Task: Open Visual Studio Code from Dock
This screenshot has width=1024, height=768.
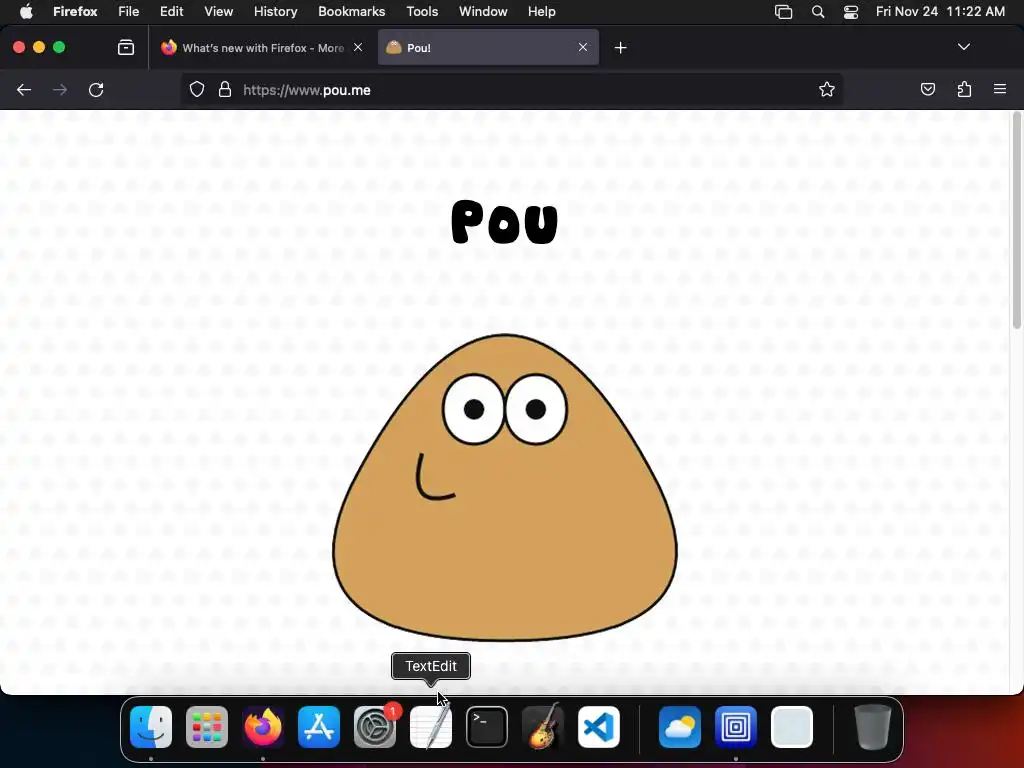Action: [599, 727]
